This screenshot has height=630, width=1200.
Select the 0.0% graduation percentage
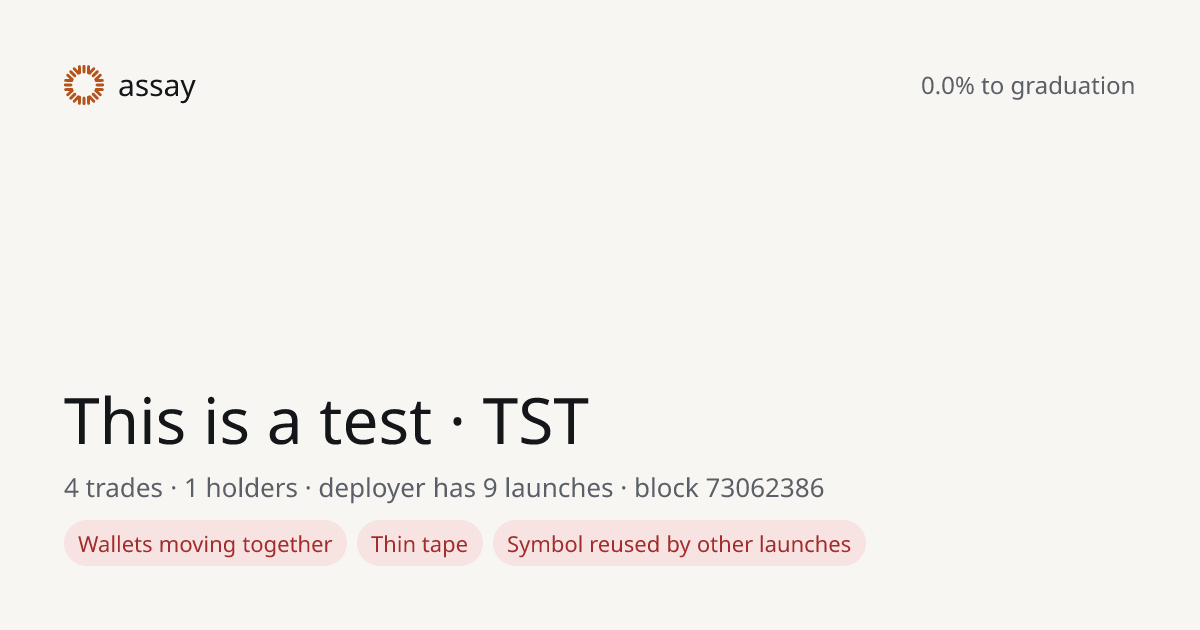click(x=947, y=86)
